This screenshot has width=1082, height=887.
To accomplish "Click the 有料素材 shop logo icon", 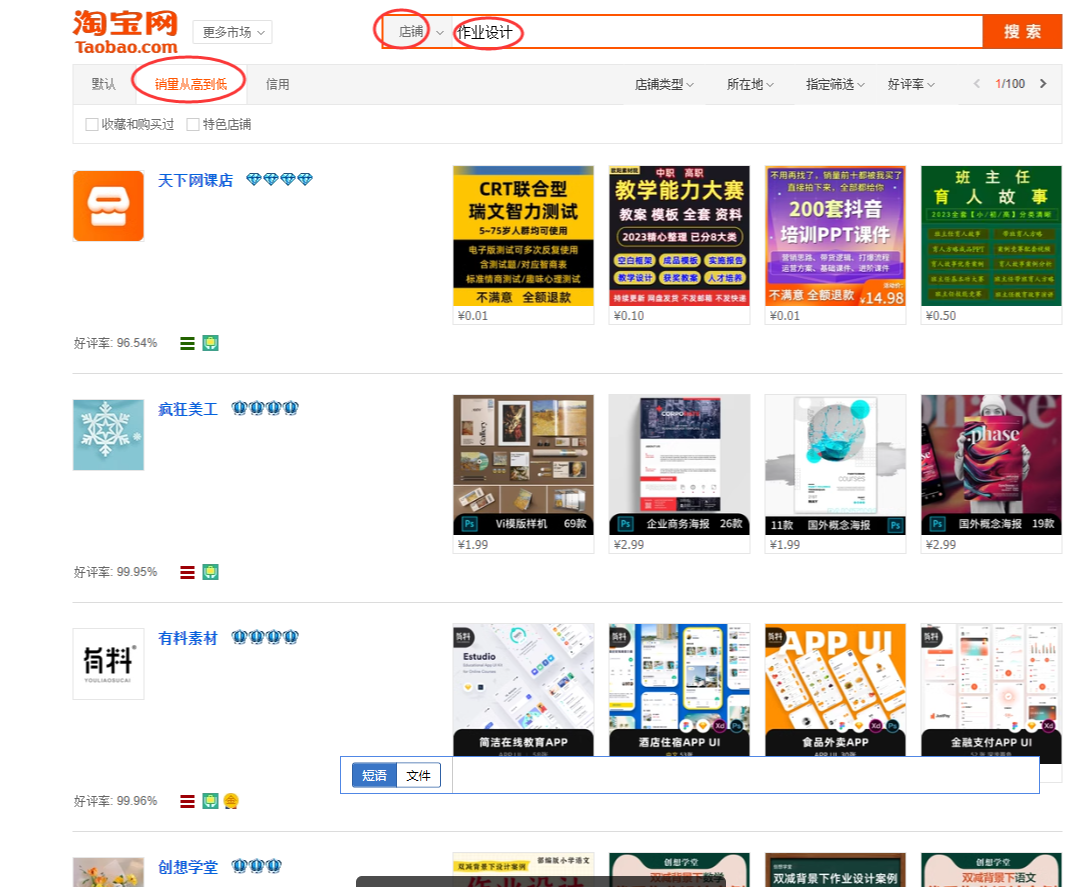I will tap(108, 664).
